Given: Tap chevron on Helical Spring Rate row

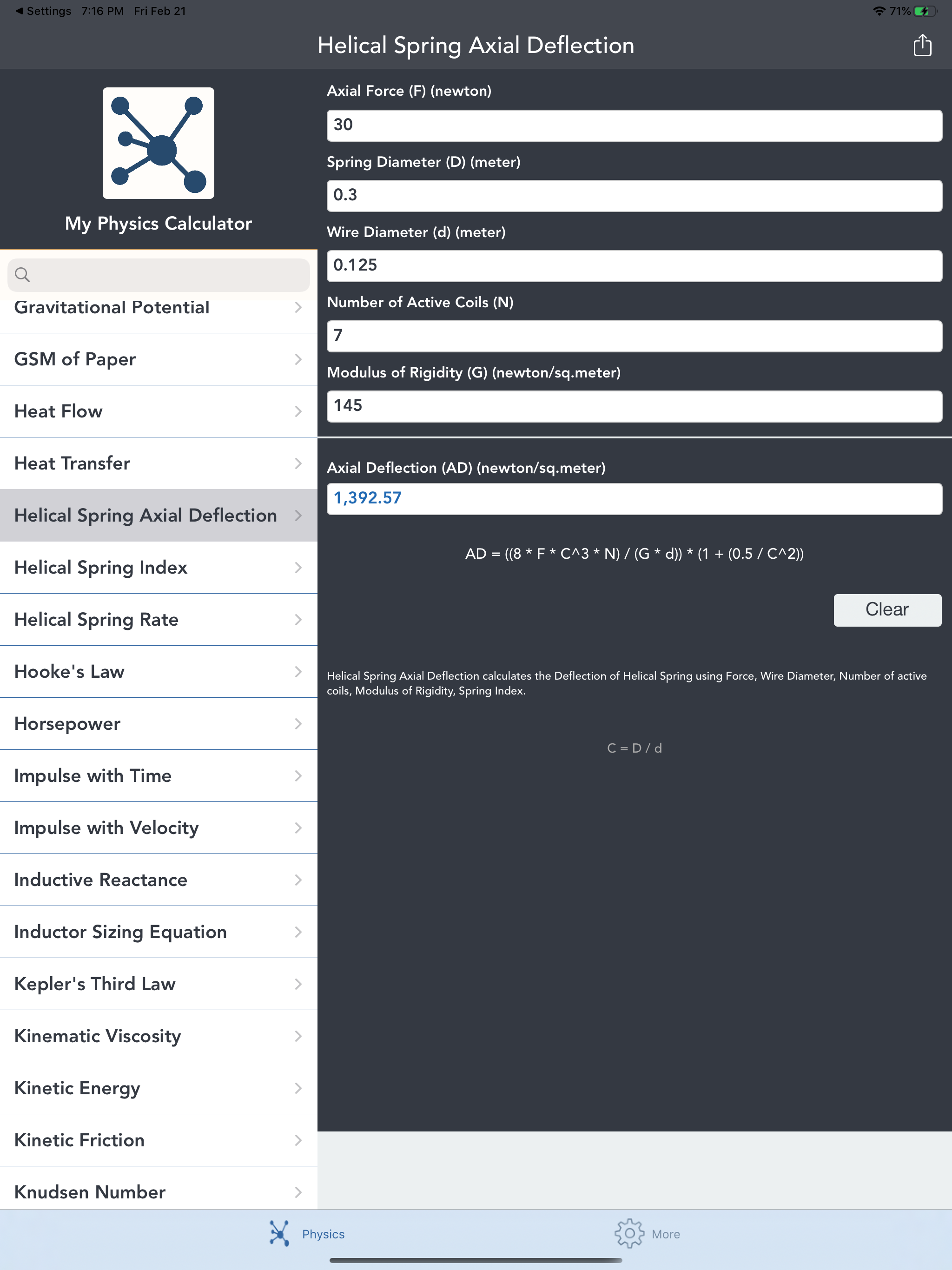Looking at the screenshot, I should pos(298,620).
